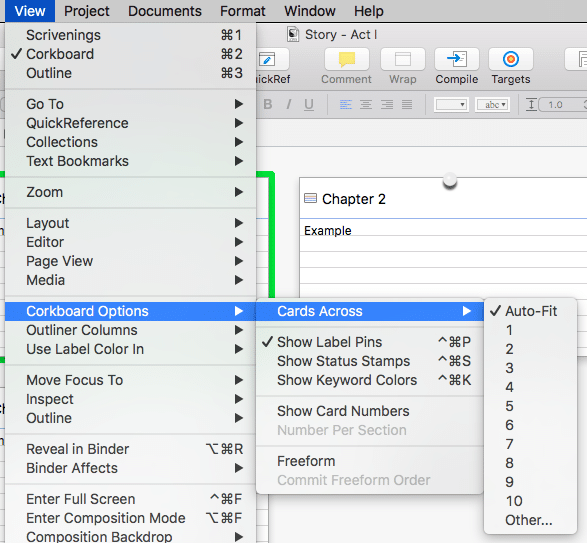587x543 pixels.
Task: Click the Comment toolbar icon
Action: [x=347, y=59]
